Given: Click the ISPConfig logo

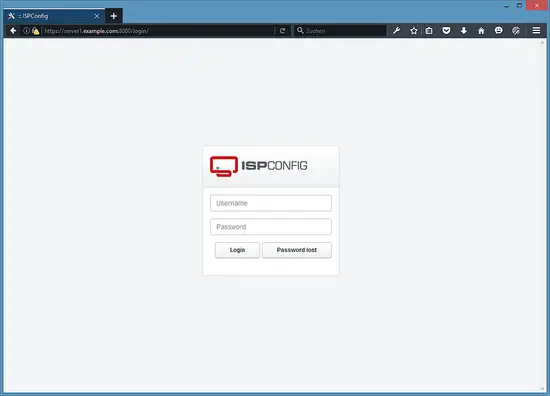Looking at the screenshot, I should 259,166.
